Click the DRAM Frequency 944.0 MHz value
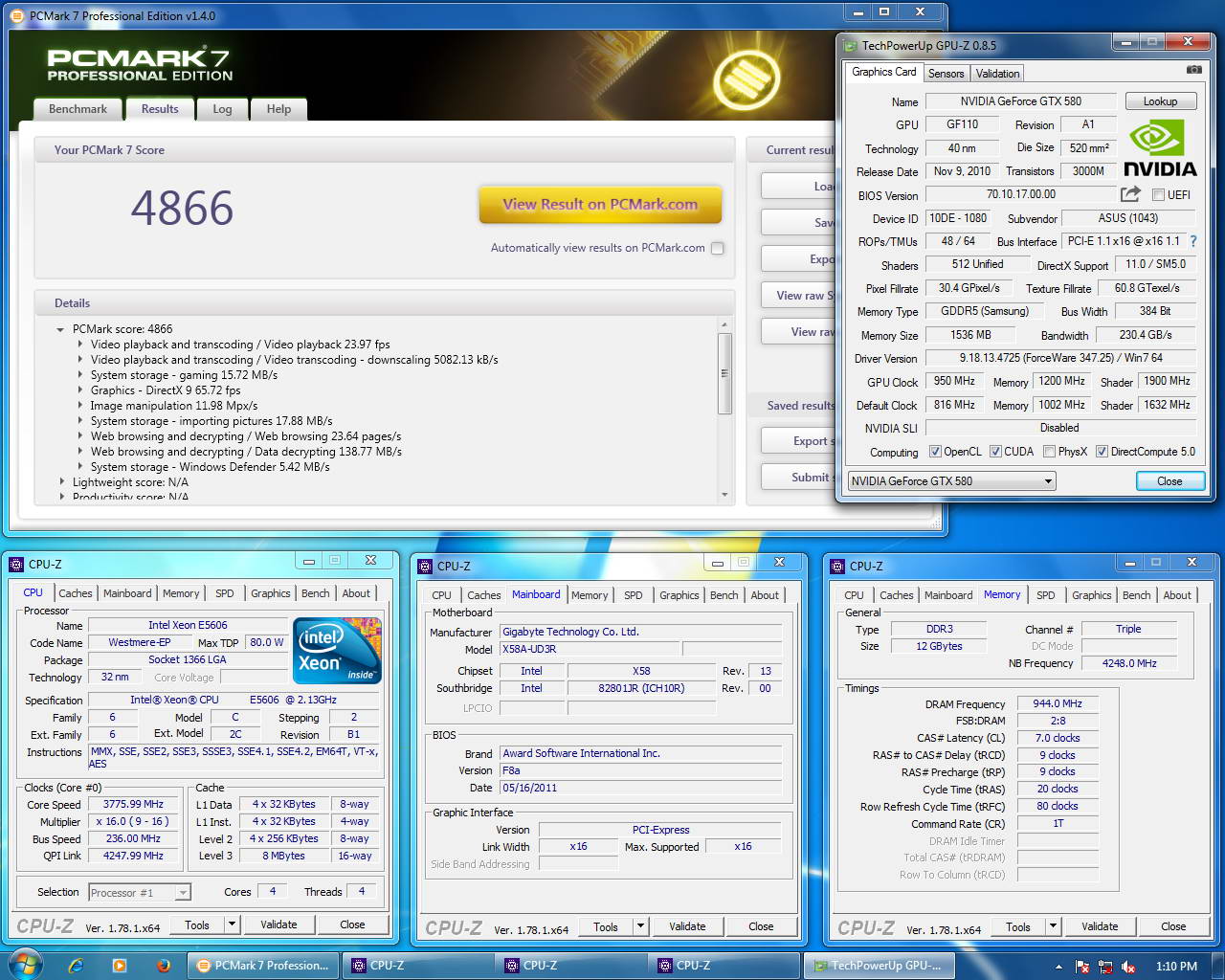This screenshot has width=1225, height=980. [x=1058, y=703]
